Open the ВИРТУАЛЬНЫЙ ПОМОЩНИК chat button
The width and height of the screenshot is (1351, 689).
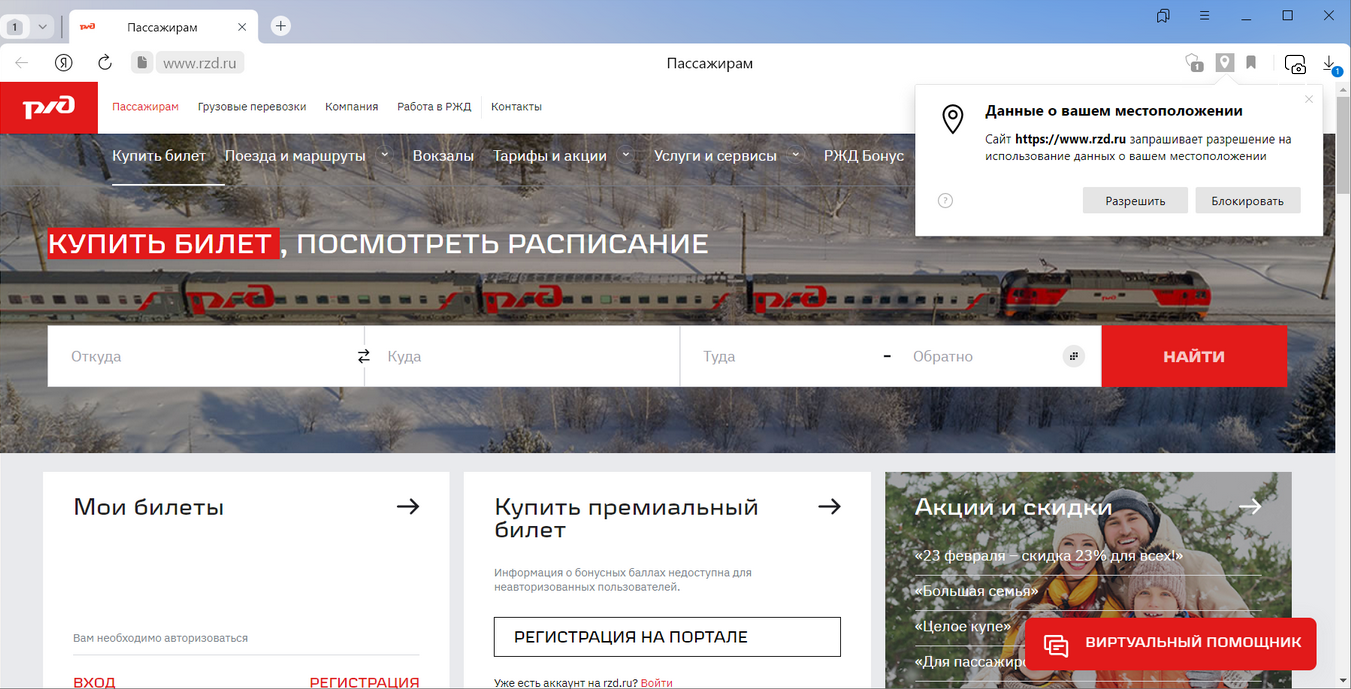point(1171,643)
